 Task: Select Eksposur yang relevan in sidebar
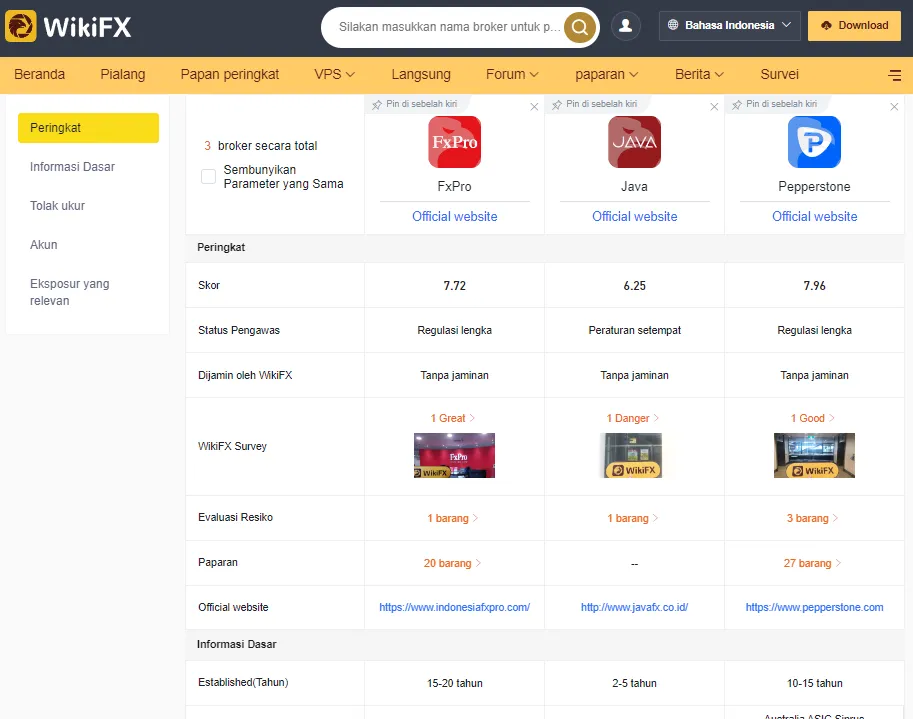point(69,292)
